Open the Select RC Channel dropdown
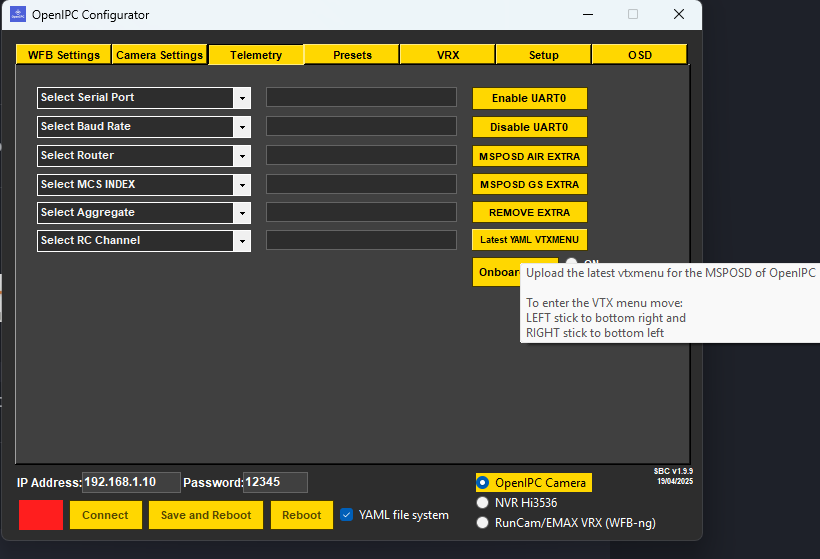 pos(242,241)
